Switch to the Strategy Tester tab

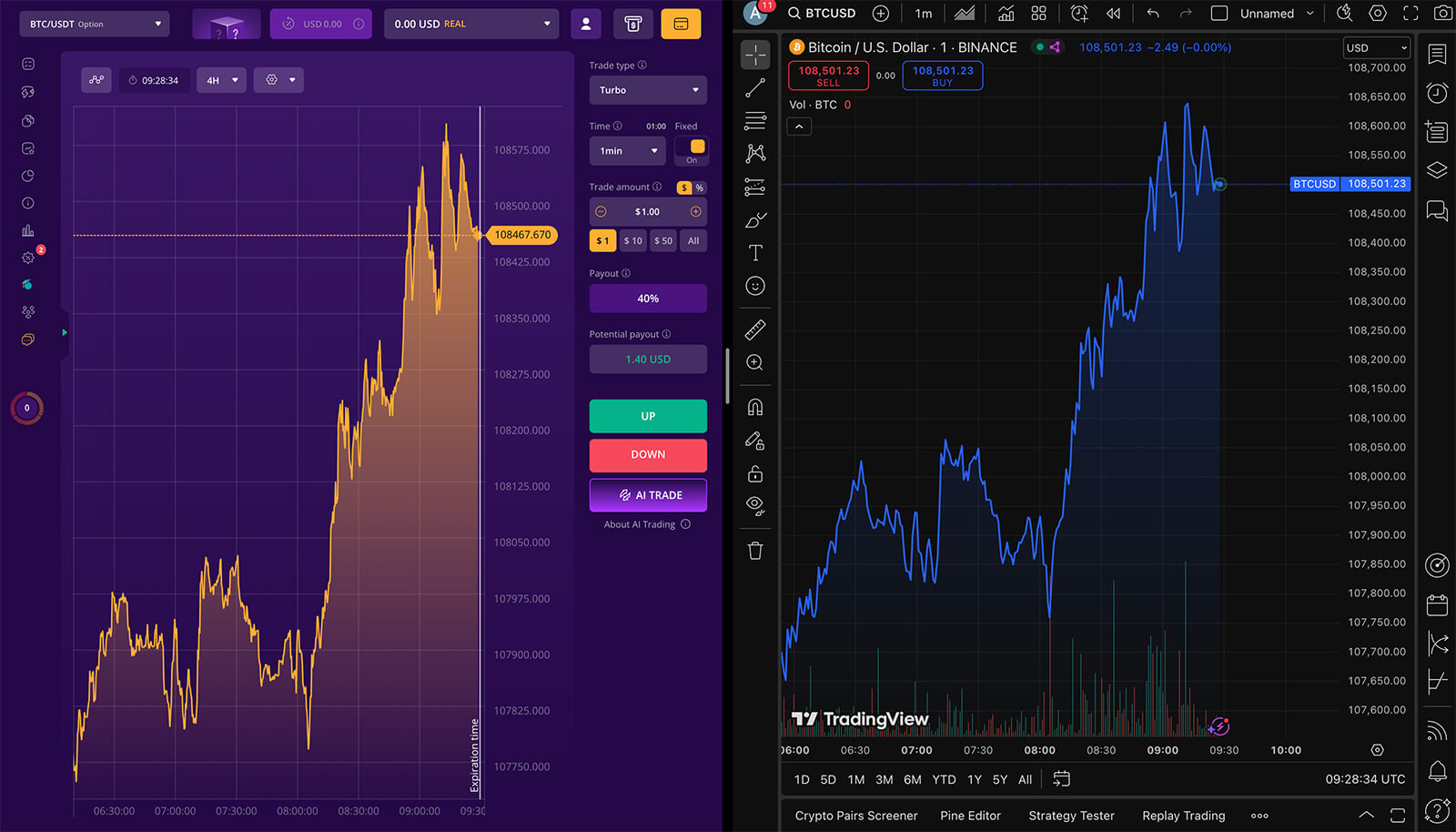pyautogui.click(x=1071, y=816)
